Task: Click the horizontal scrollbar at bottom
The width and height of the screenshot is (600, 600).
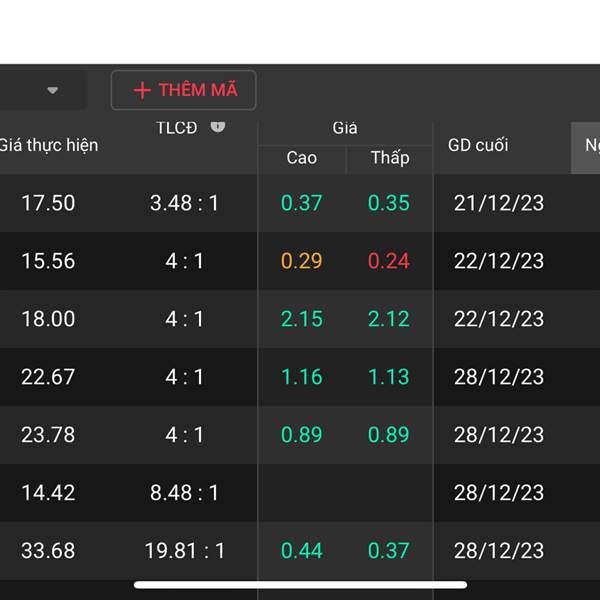Action: 300,585
